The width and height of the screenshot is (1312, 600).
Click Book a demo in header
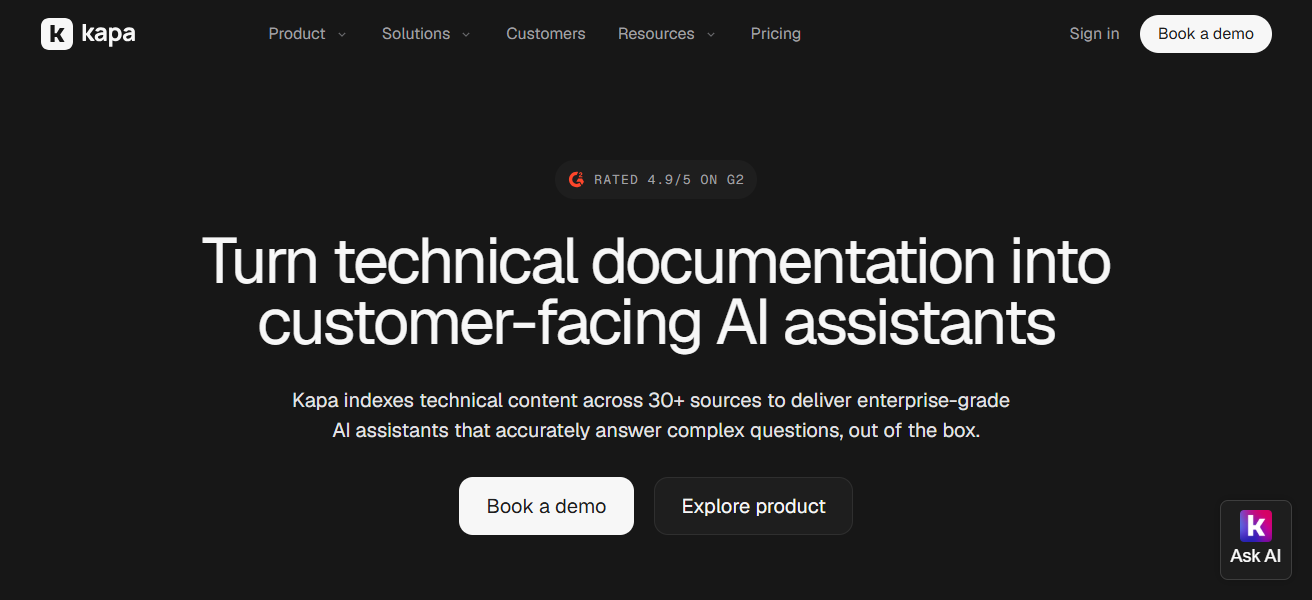[1206, 34]
